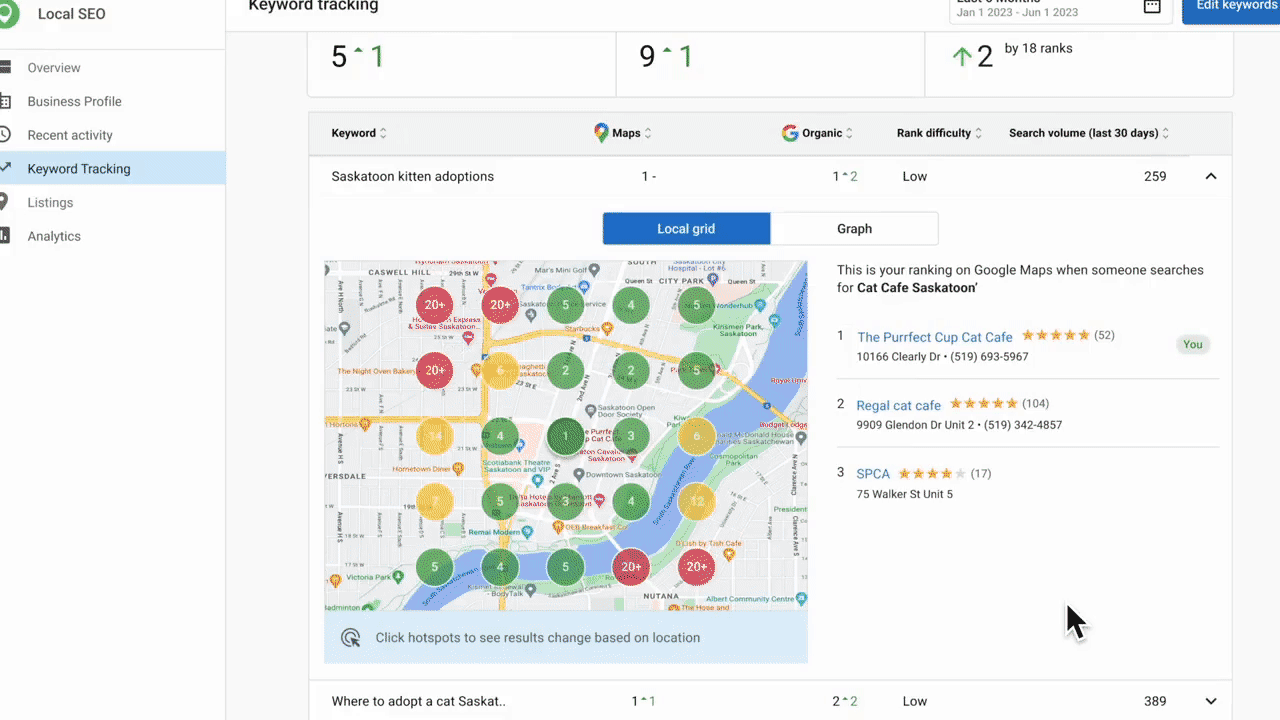Viewport: 1280px width, 720px height.
Task: Collapse the Saskatoon kitten adoptions row
Action: (x=1210, y=177)
